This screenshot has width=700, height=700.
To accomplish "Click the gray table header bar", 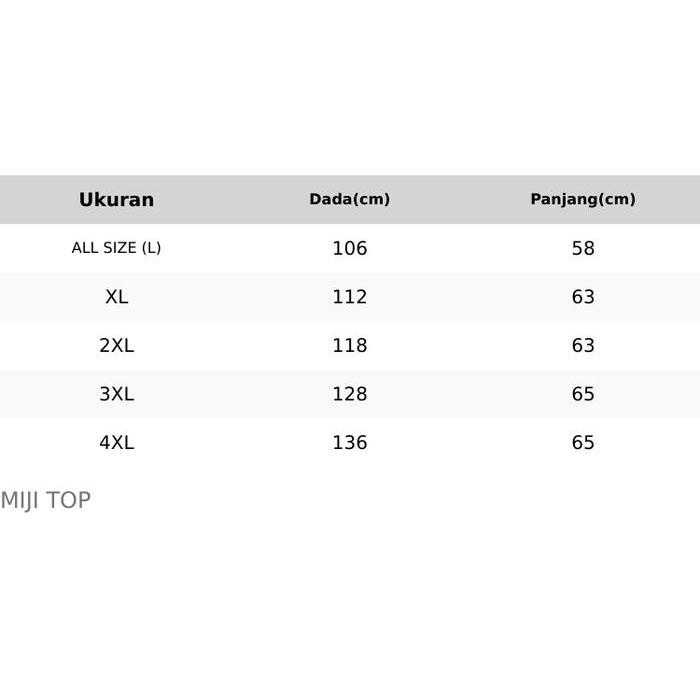I will (x=460, y=199).
